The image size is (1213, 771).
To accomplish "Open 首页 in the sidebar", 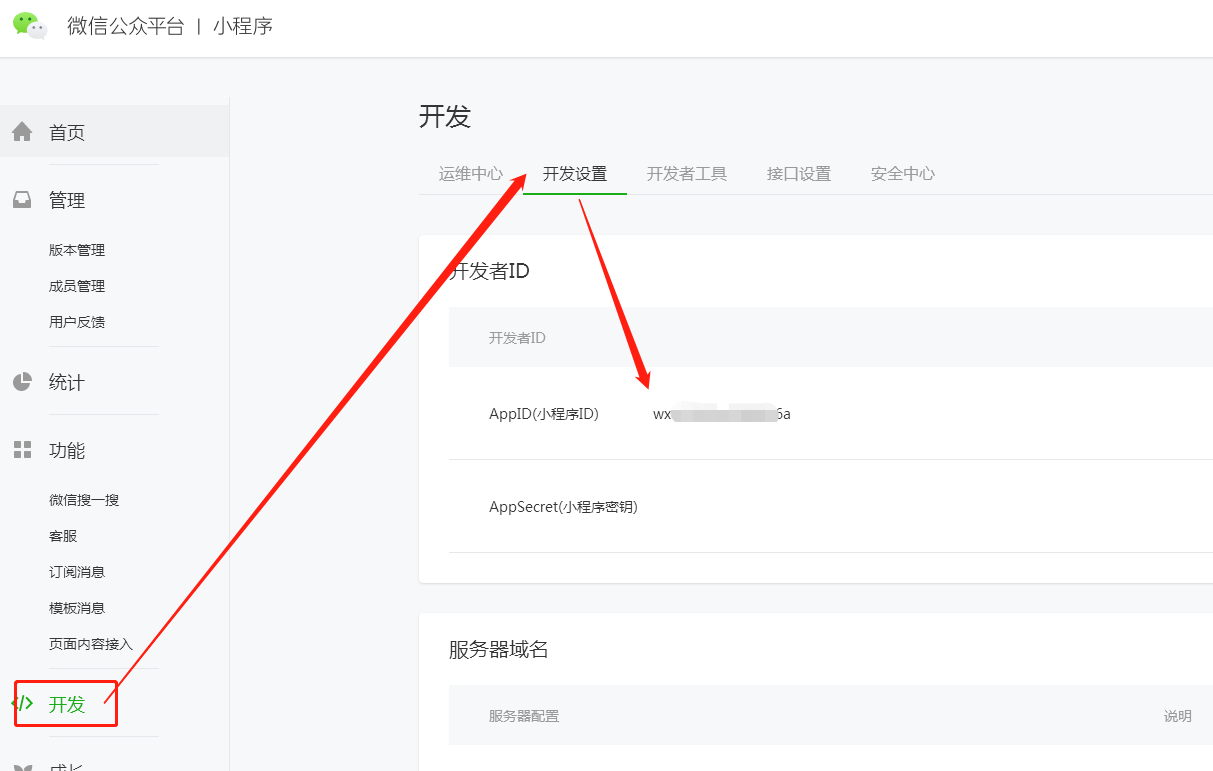I will pyautogui.click(x=67, y=132).
